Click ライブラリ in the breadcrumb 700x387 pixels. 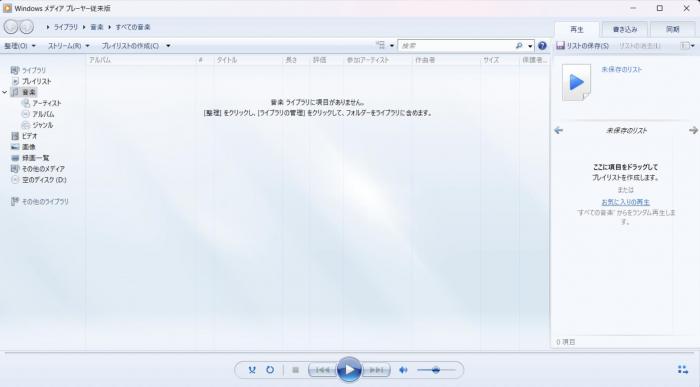(66, 27)
